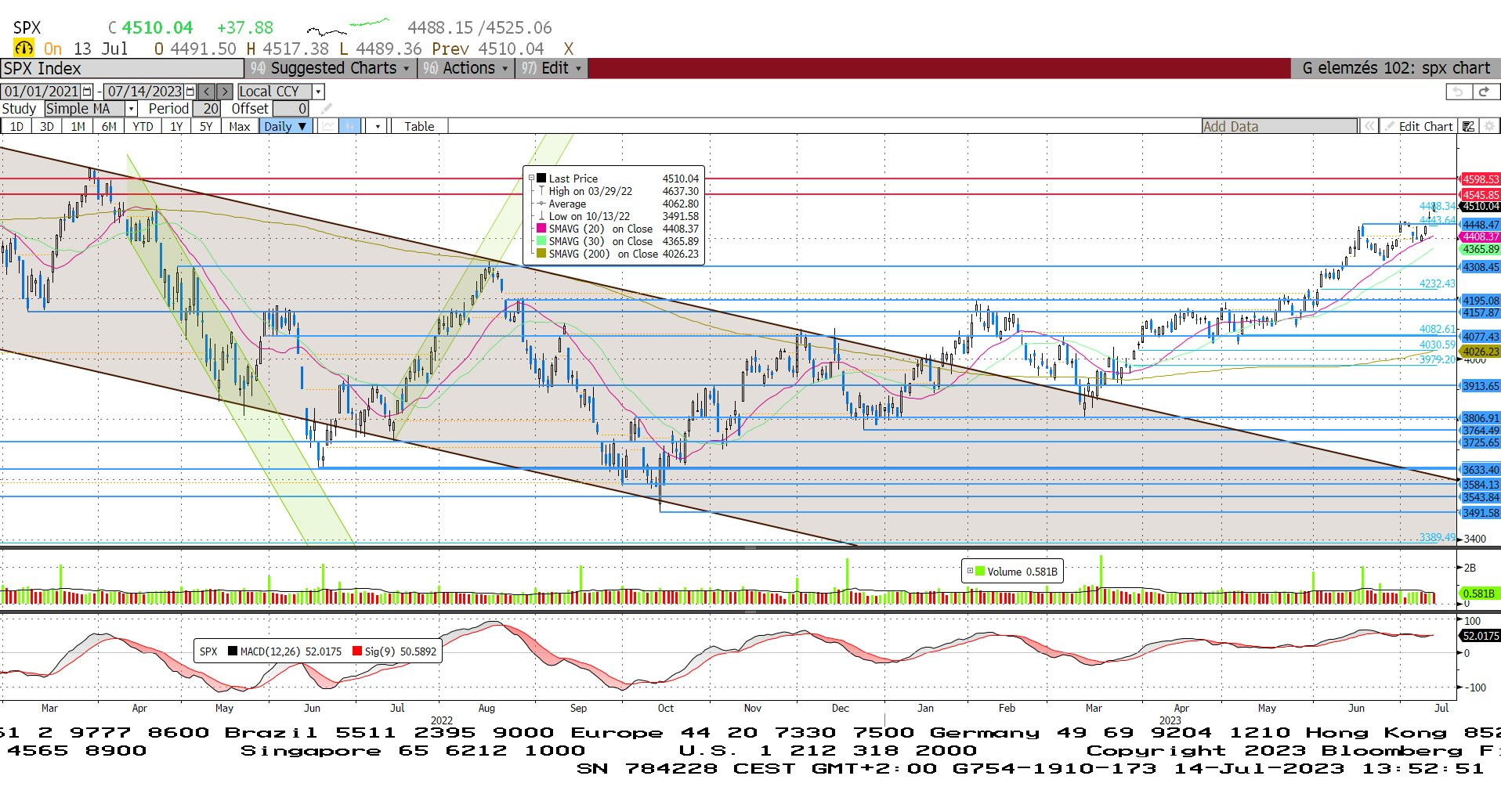Click the X beside Prev price
Screen dimensions: 1501x812
(569, 49)
